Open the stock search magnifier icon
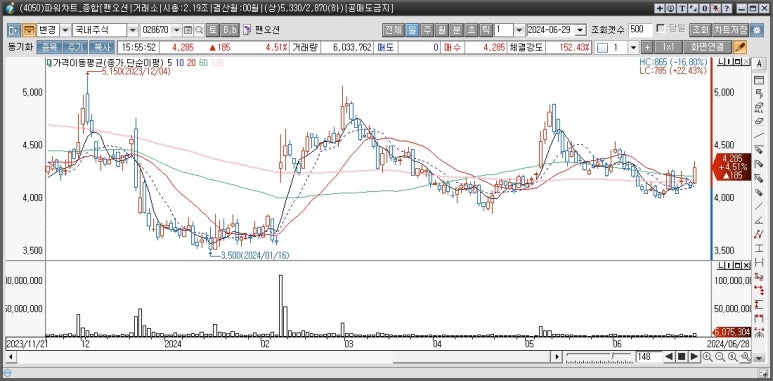 pos(199,30)
